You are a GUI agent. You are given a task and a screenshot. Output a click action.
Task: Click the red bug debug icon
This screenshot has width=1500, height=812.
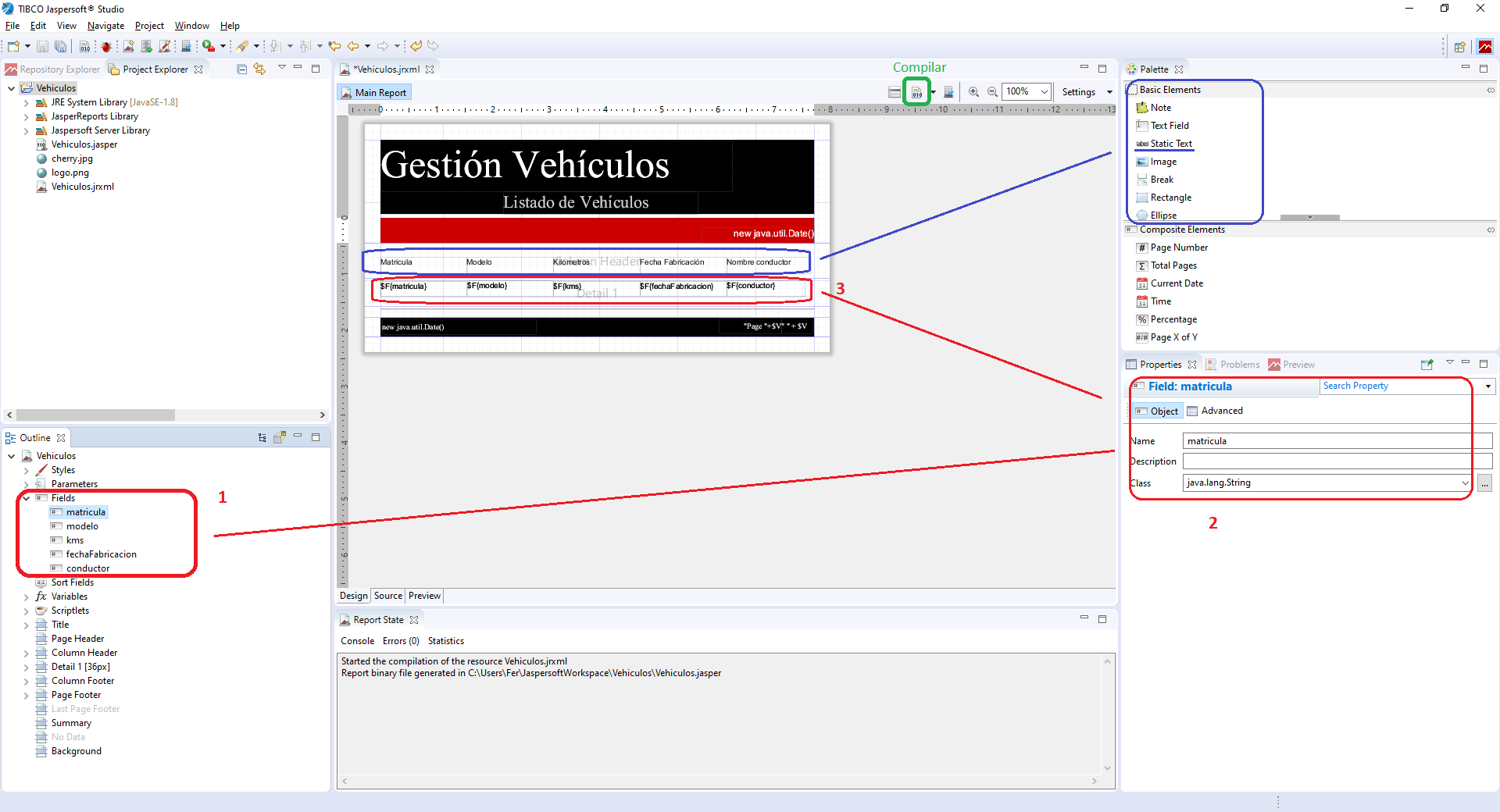(x=106, y=47)
